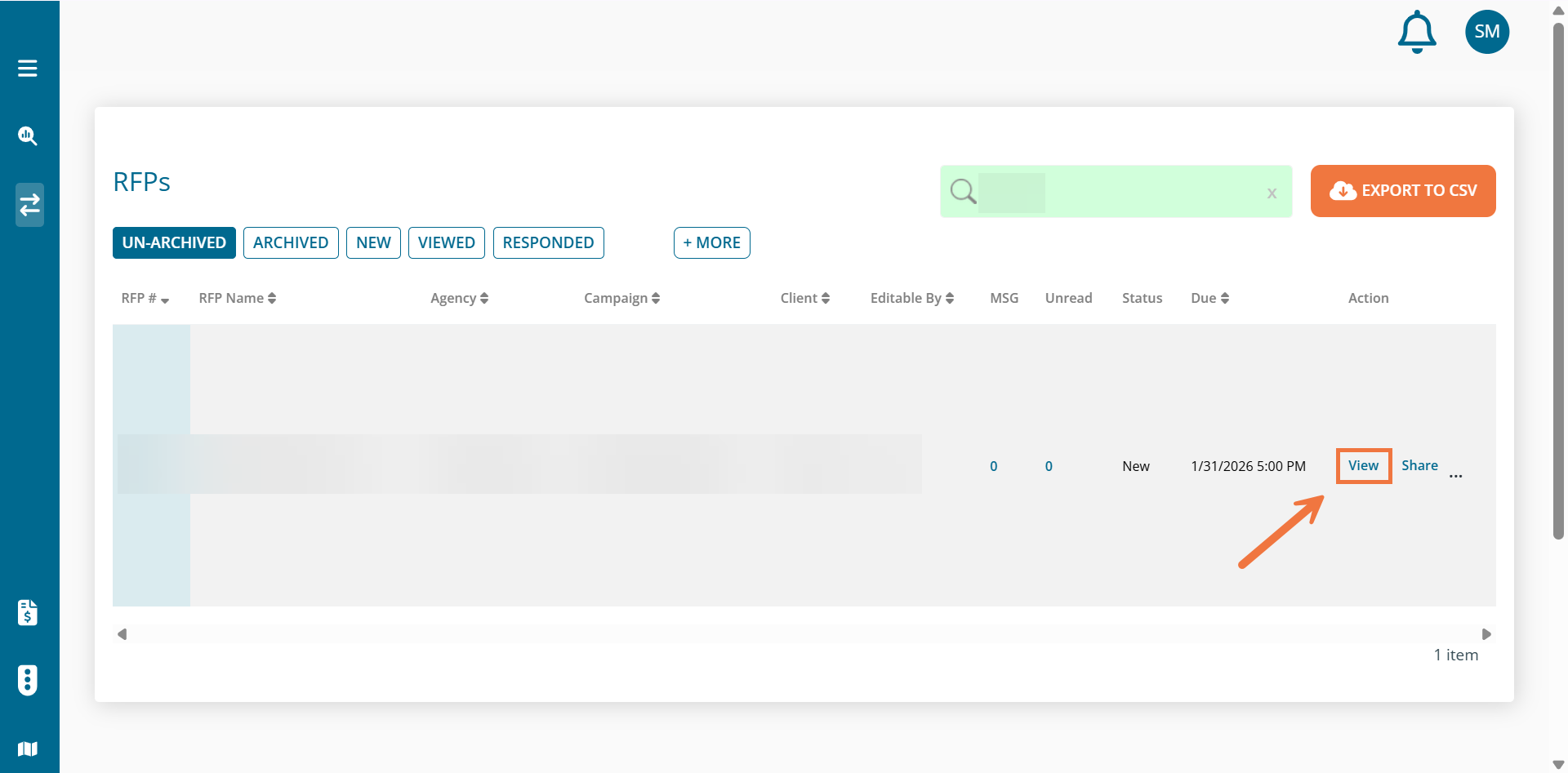This screenshot has width=1568, height=773.
Task: Open the invoice dollar document sidebar icon
Action: [x=28, y=612]
